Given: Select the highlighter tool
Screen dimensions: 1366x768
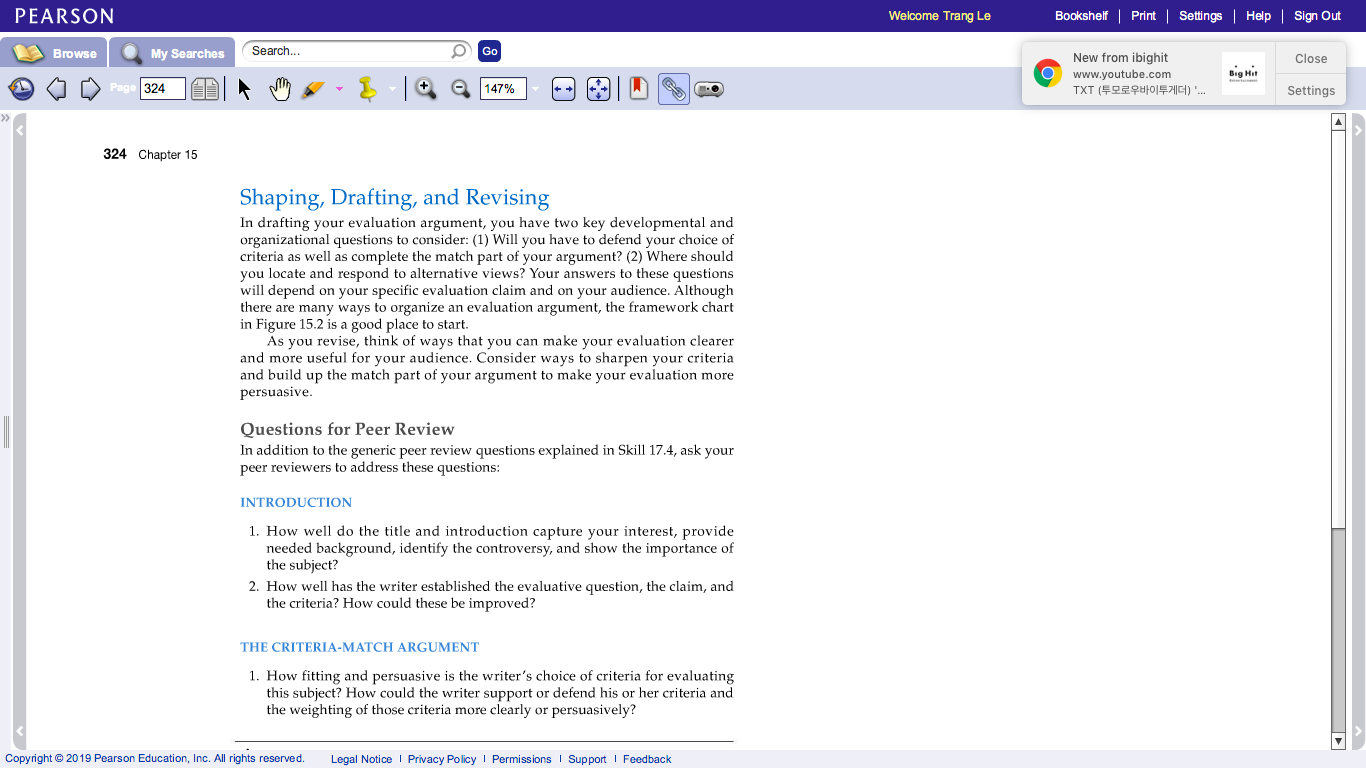Looking at the screenshot, I should [313, 89].
